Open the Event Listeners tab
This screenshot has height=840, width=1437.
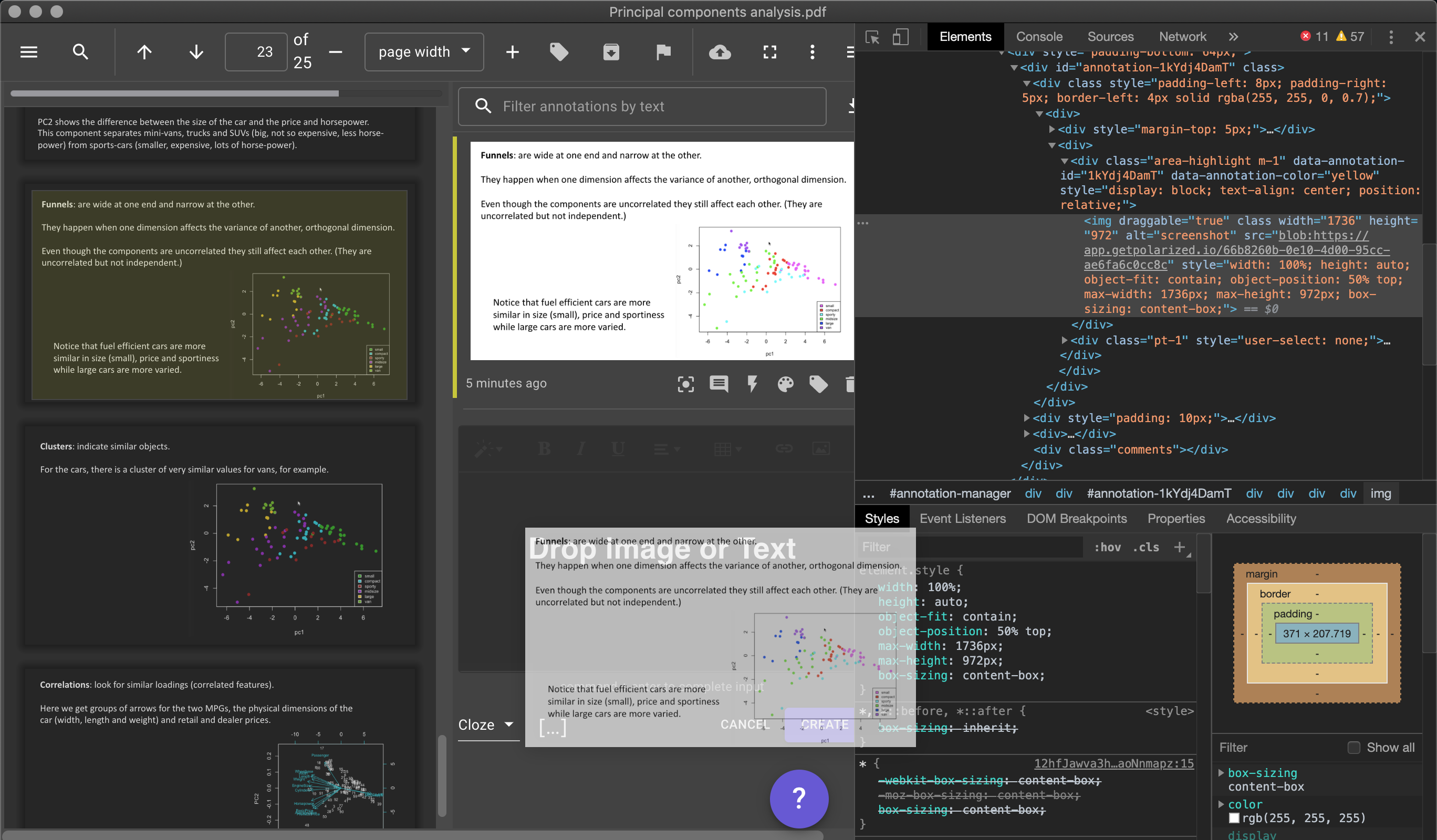(963, 519)
